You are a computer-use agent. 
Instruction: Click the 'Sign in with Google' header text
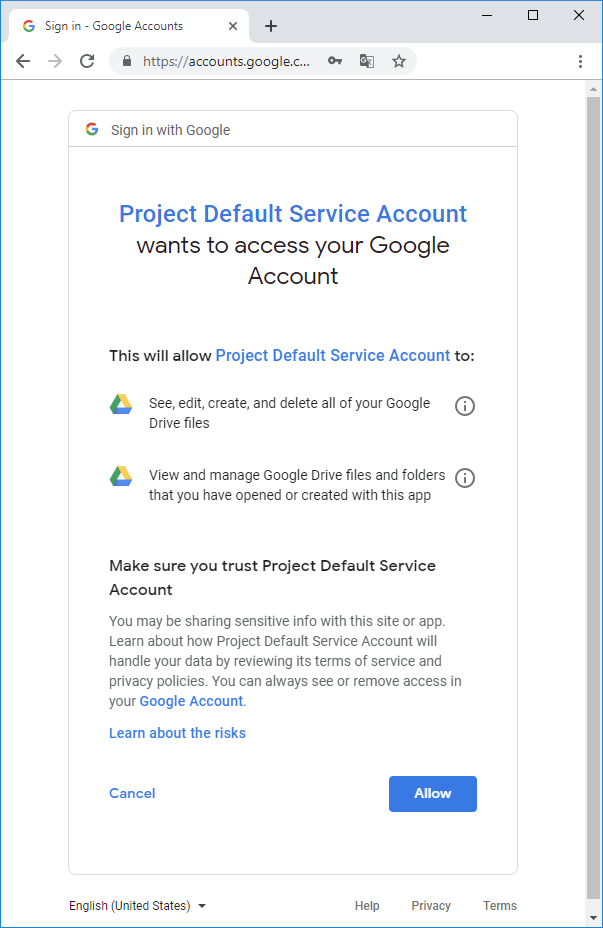[x=170, y=130]
